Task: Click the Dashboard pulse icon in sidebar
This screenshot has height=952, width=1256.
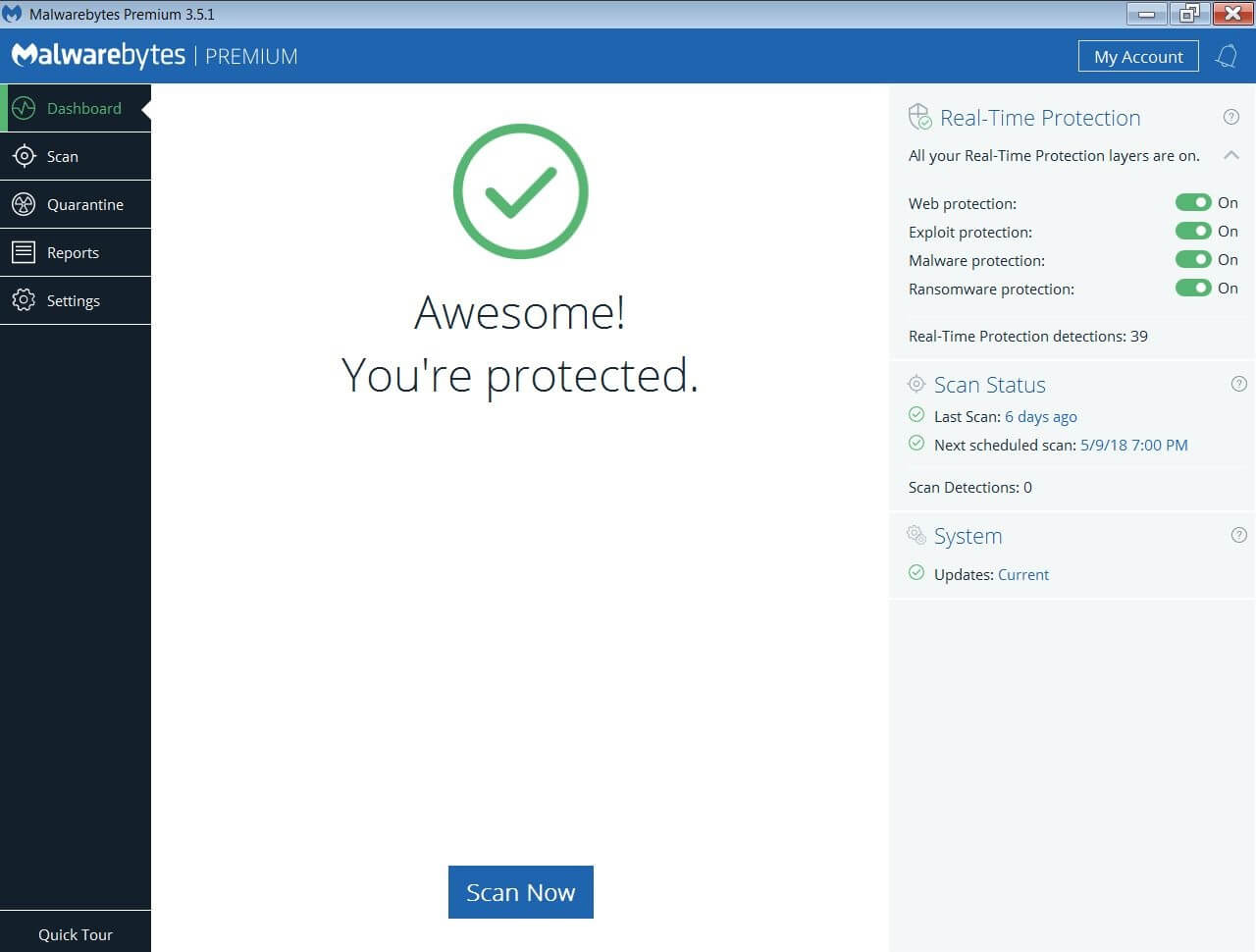Action: [24, 108]
